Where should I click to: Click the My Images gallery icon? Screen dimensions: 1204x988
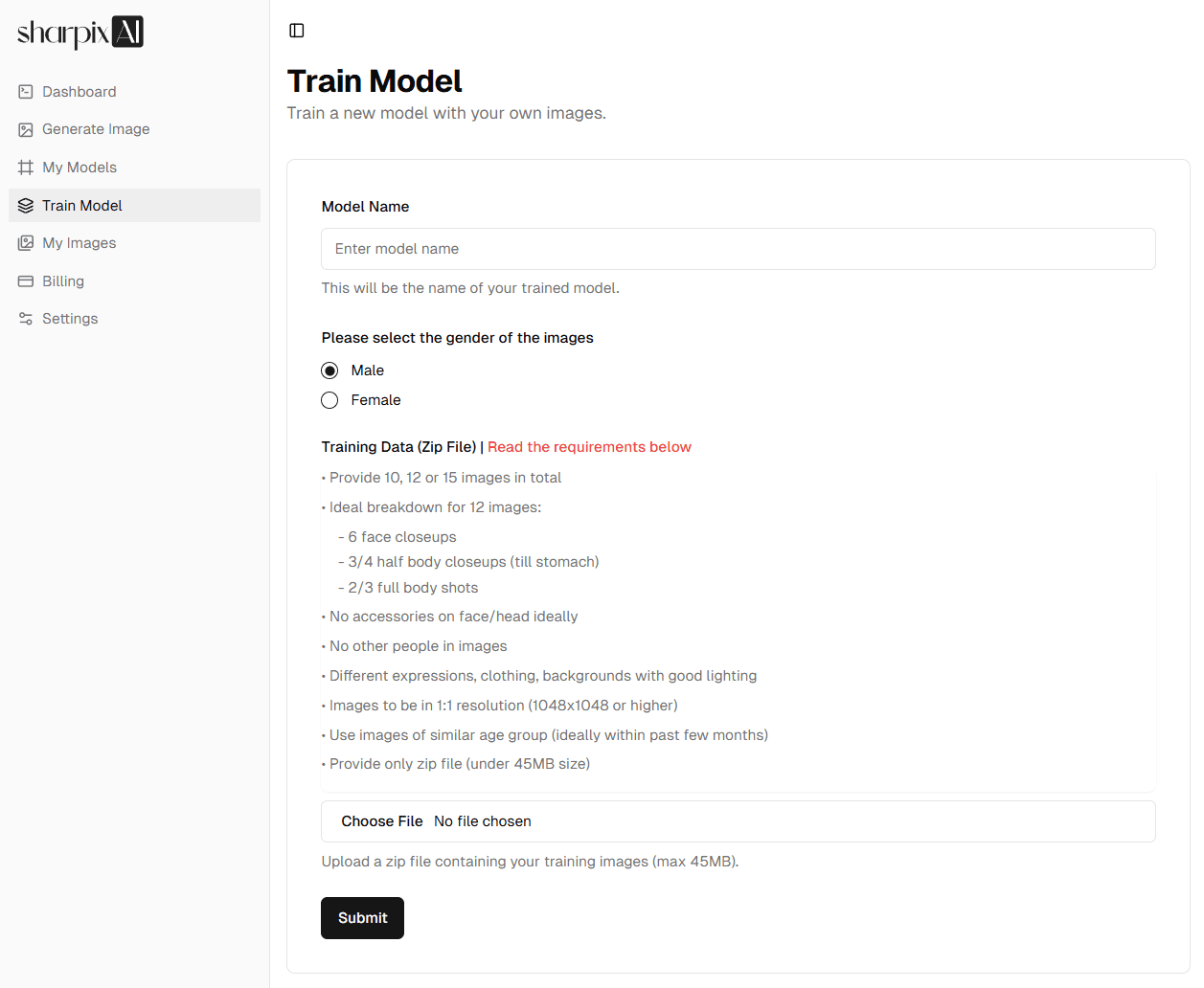point(26,243)
